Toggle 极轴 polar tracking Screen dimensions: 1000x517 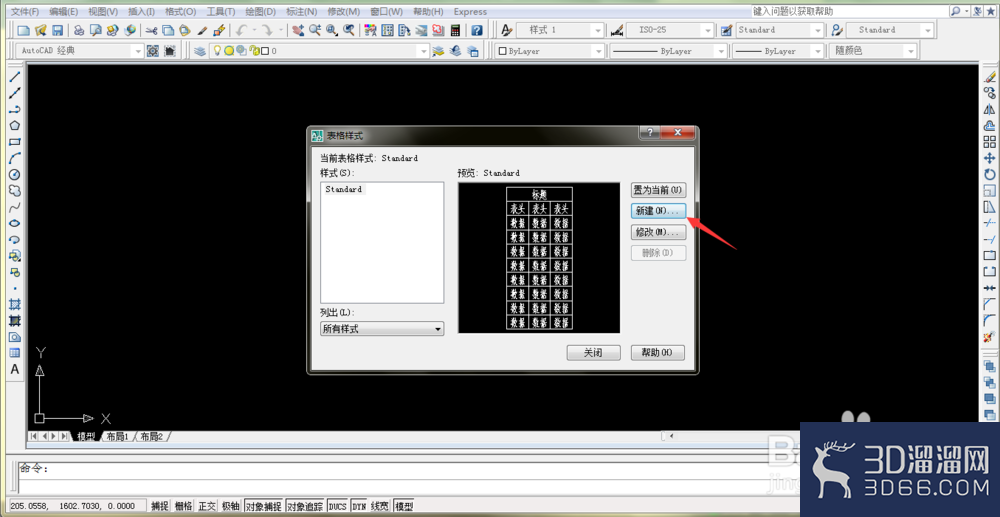[230, 506]
